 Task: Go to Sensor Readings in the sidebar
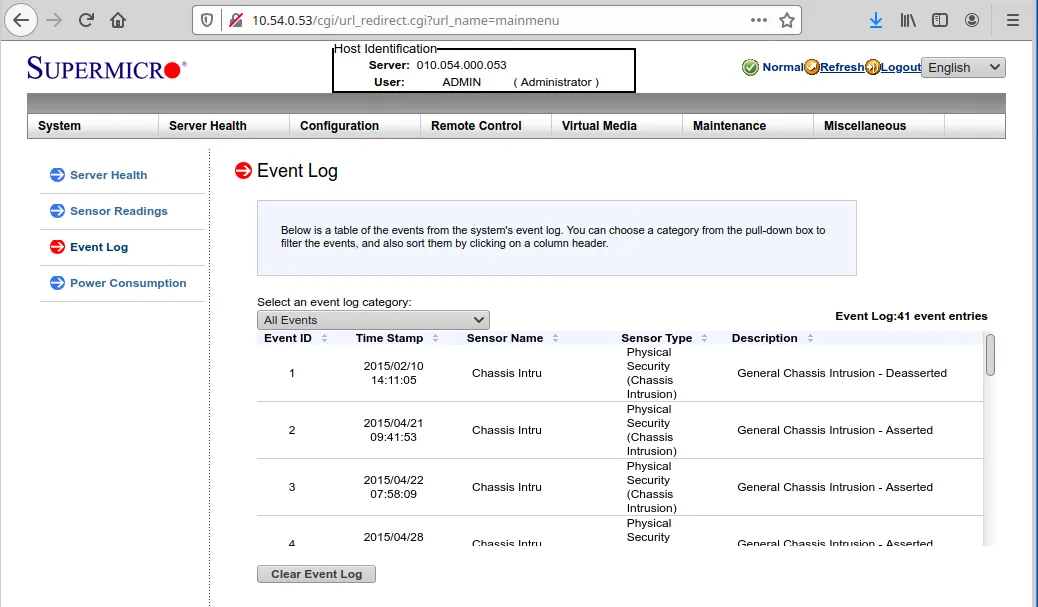click(x=118, y=211)
